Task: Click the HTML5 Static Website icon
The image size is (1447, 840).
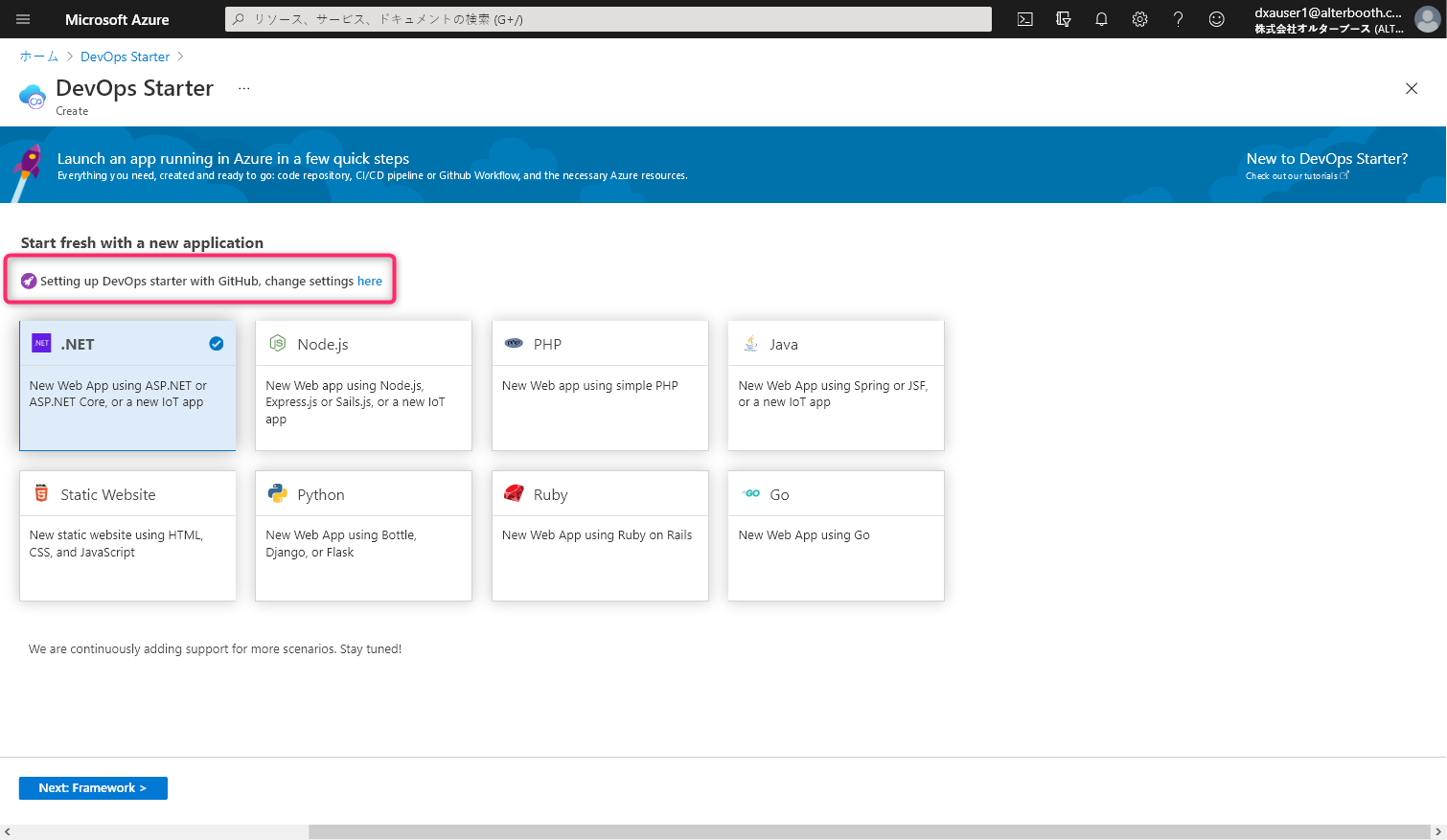Action: pyautogui.click(x=41, y=493)
